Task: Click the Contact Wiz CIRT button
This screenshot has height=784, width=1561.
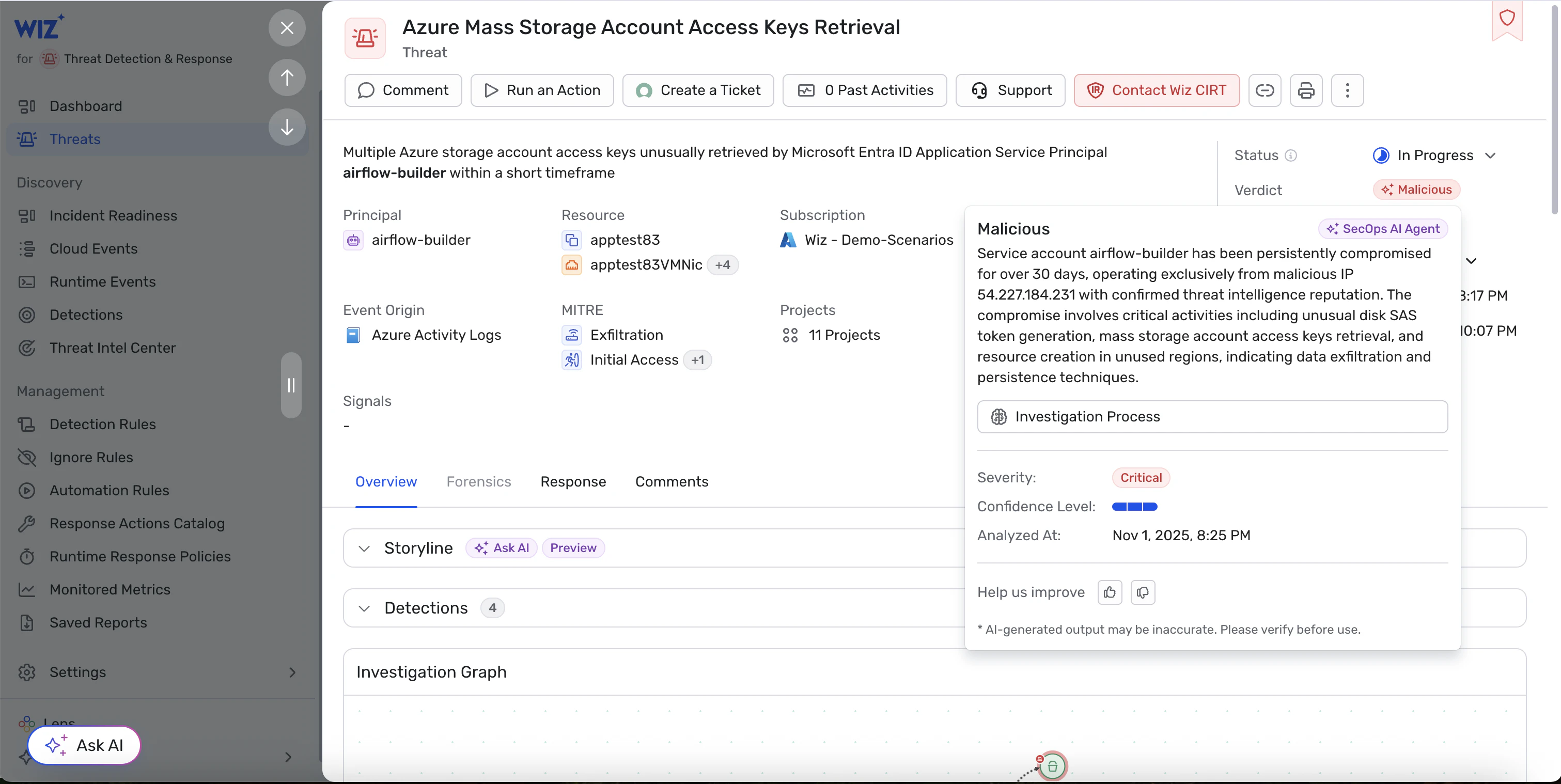Action: (1156, 90)
